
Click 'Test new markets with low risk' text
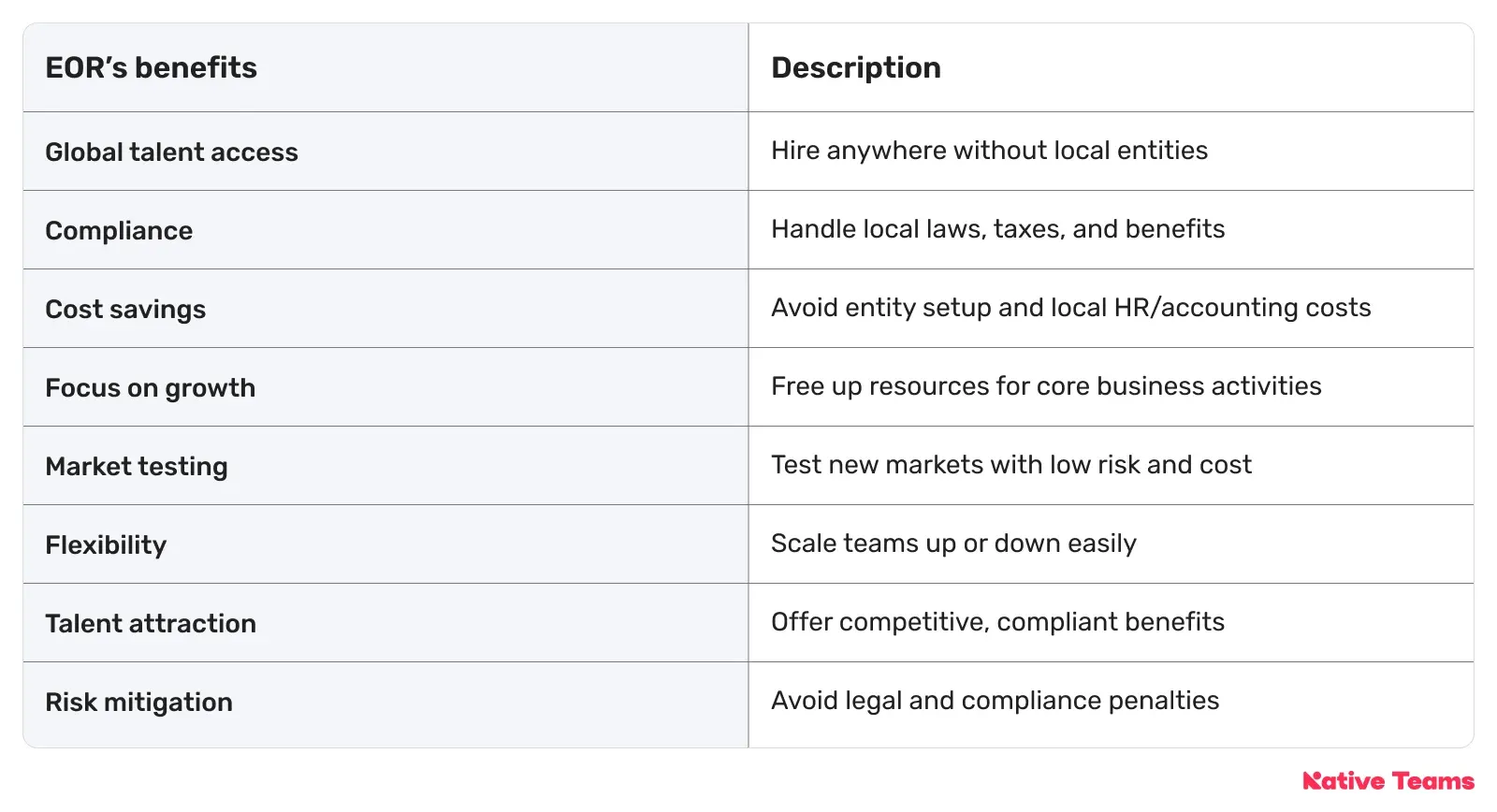pos(1010,464)
